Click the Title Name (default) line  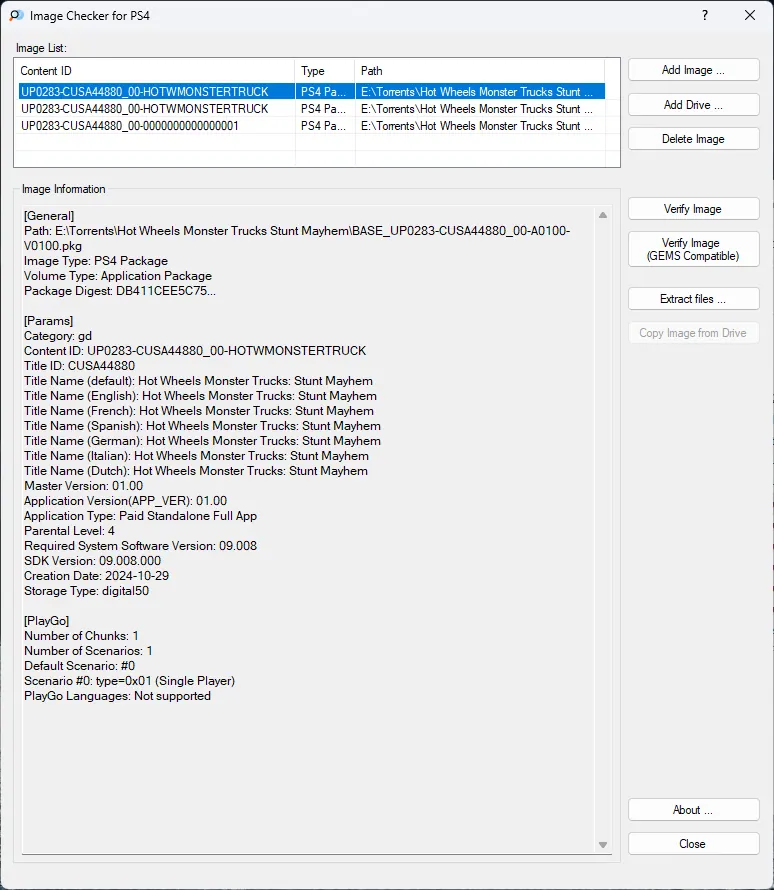(199, 380)
